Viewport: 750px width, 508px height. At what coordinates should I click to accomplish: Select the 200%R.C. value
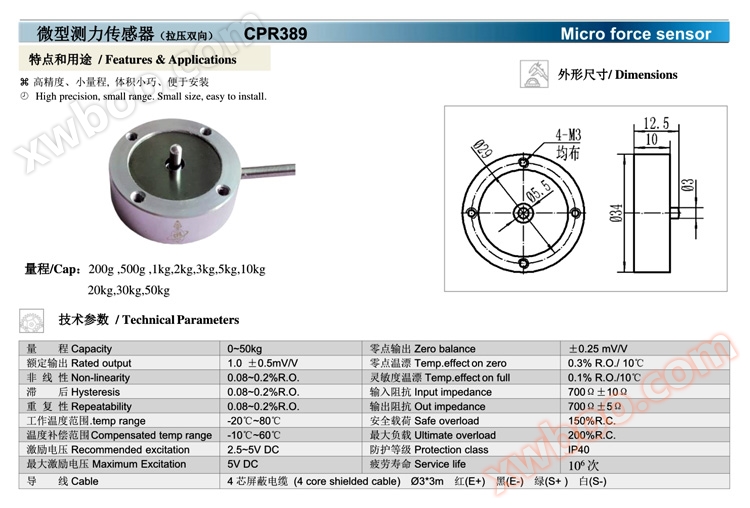click(x=592, y=435)
